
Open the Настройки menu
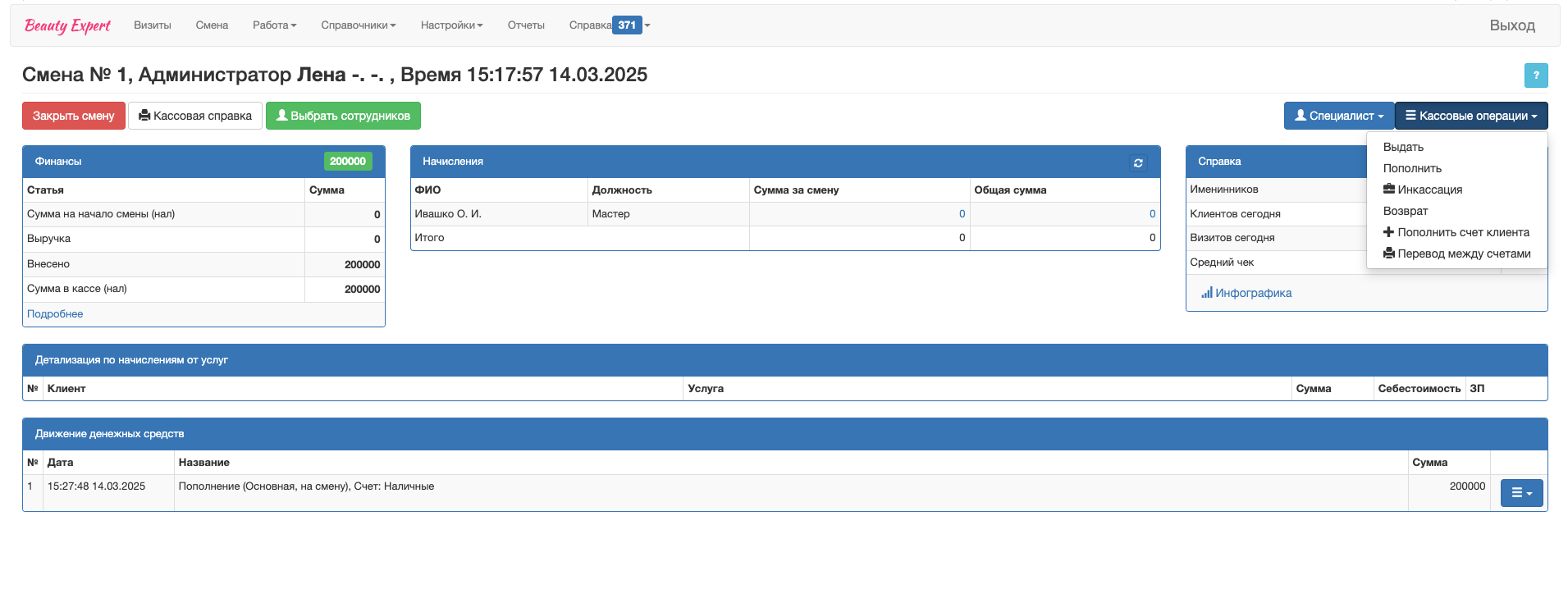[x=451, y=25]
